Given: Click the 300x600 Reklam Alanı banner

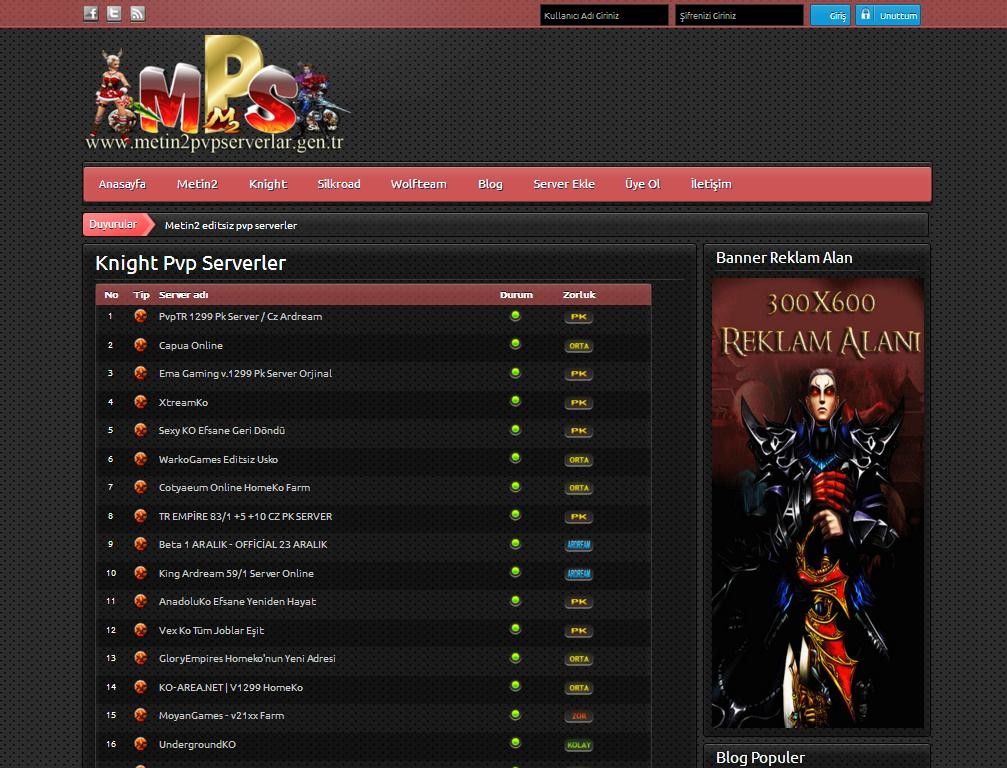Looking at the screenshot, I should coord(818,503).
